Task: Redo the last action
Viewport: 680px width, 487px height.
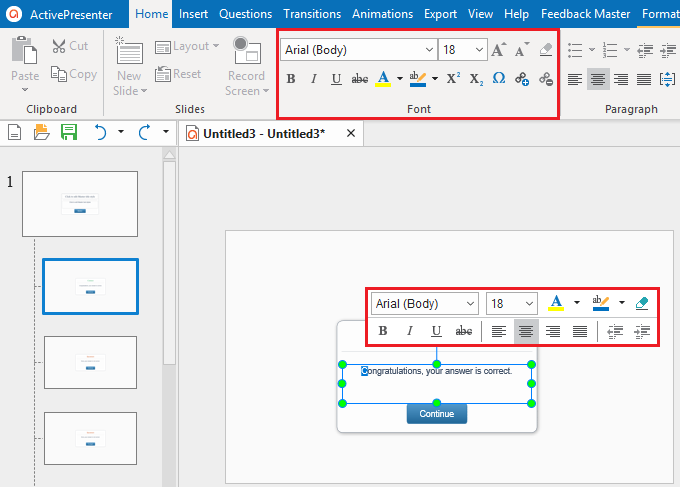Action: tap(144, 132)
